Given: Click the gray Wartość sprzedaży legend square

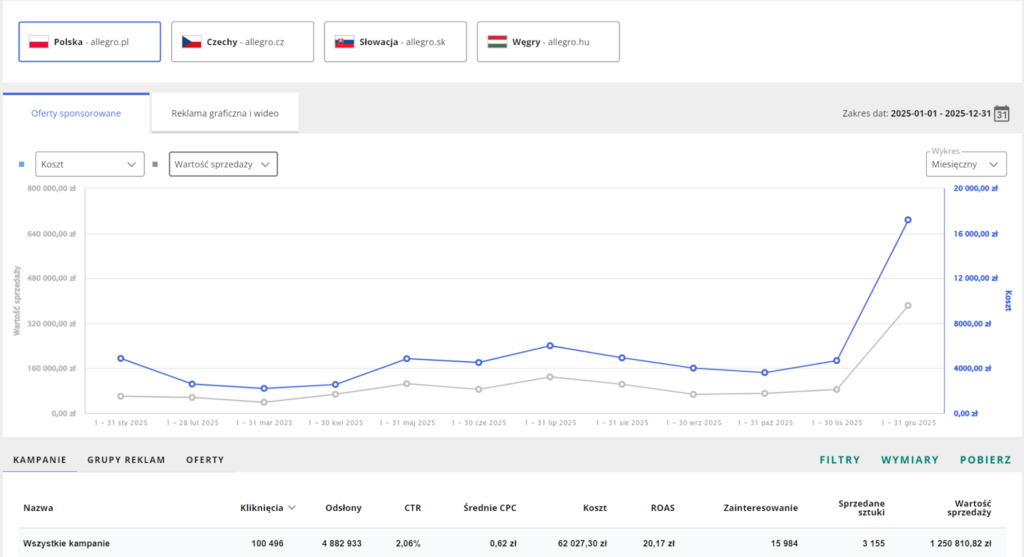Looking at the screenshot, I should click(x=155, y=163).
